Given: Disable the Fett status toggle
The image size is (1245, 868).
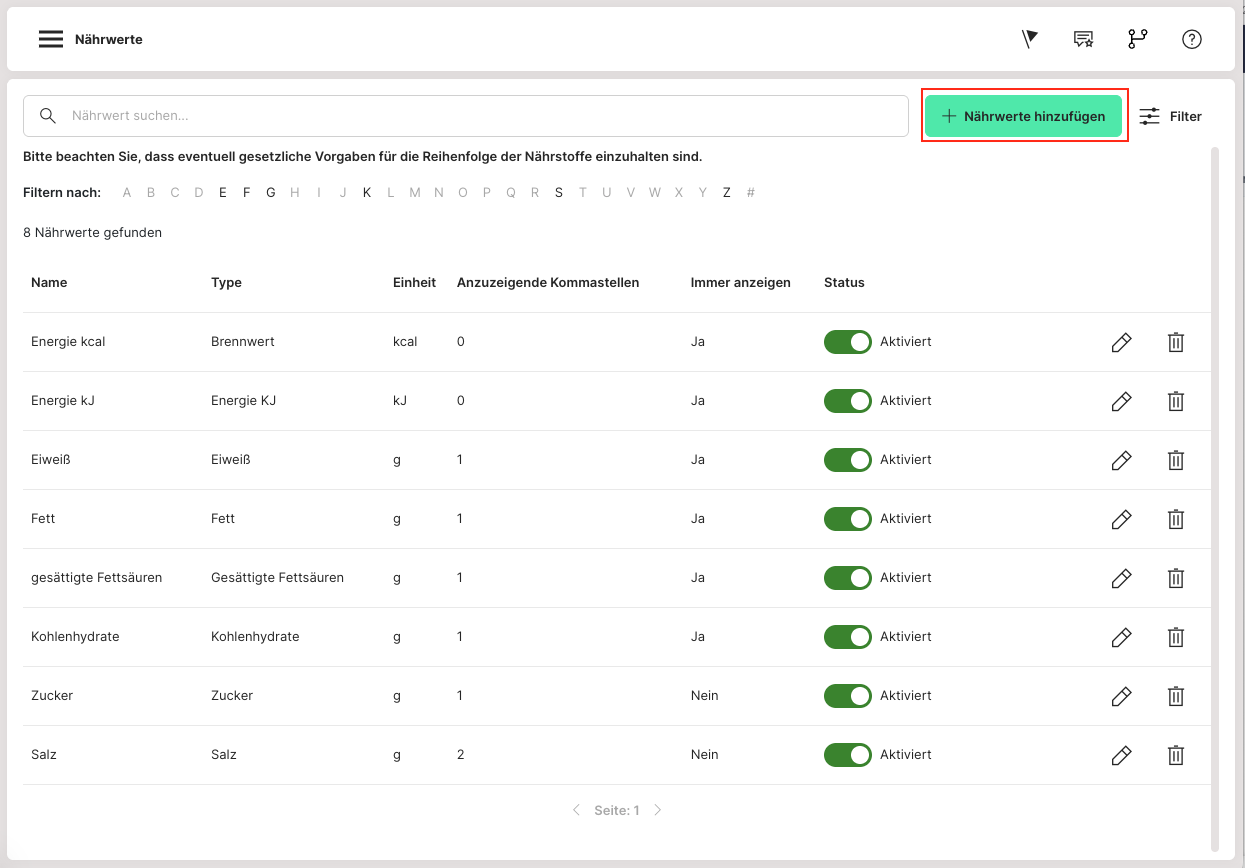Looking at the screenshot, I should 847,519.
